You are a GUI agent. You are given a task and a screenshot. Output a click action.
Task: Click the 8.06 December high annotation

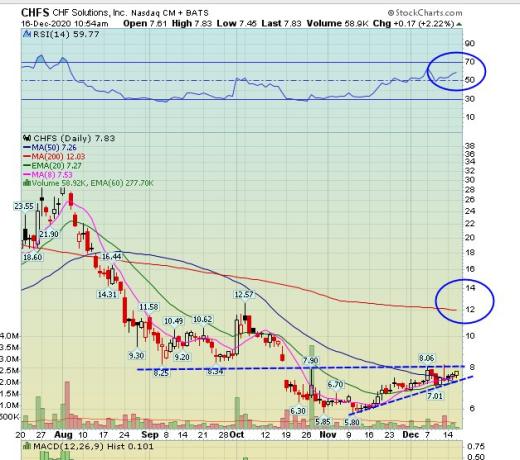(426, 358)
